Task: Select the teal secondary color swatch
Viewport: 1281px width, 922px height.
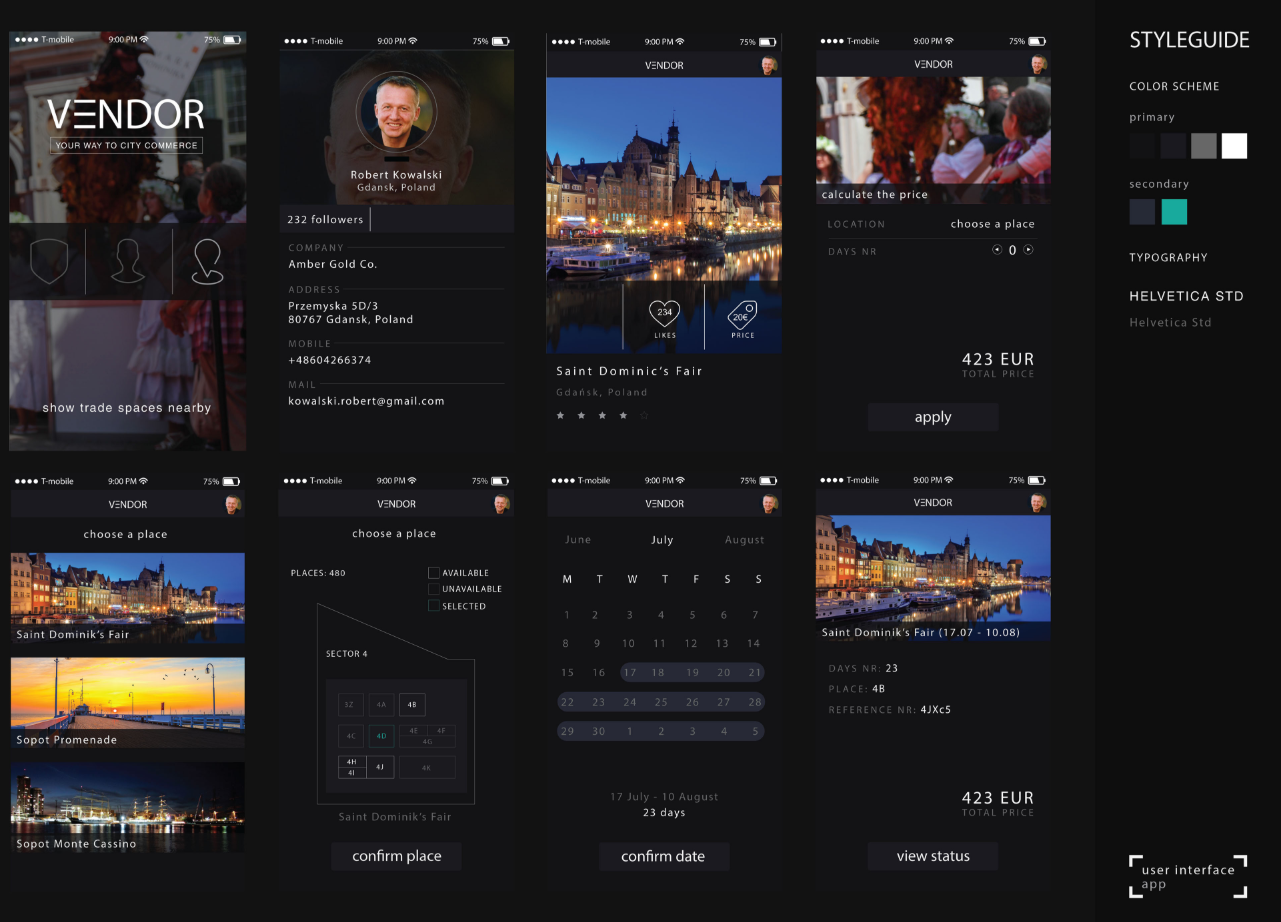Action: [1174, 212]
